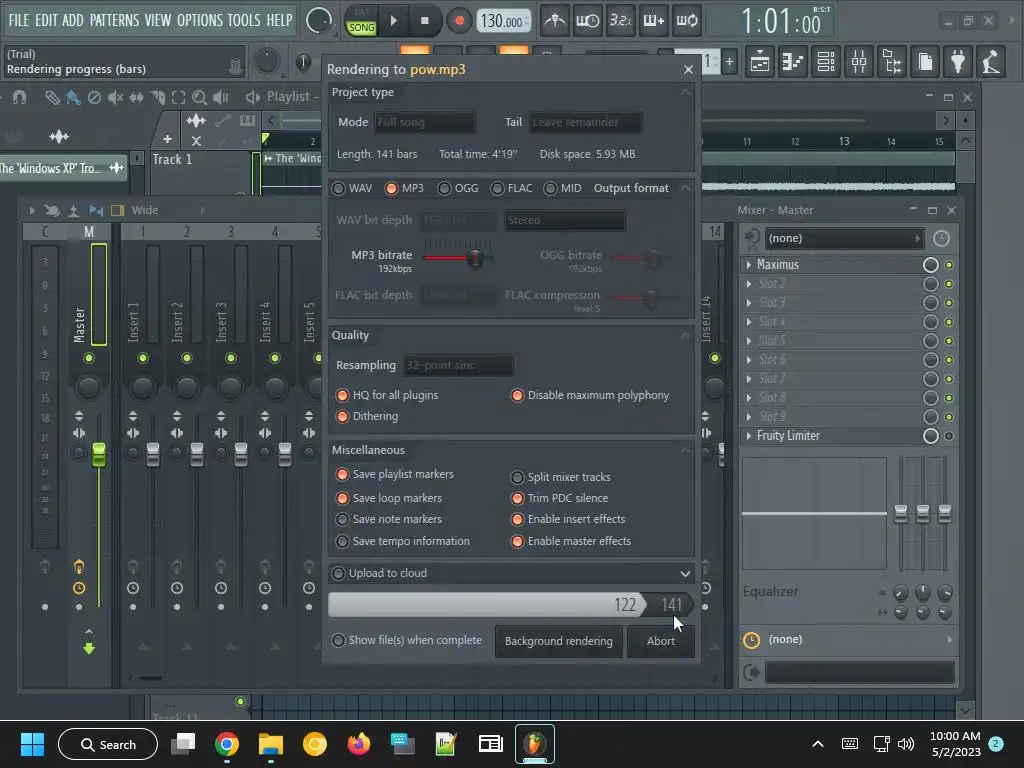Open Mixer input (none) dropdown

[x=844, y=238]
